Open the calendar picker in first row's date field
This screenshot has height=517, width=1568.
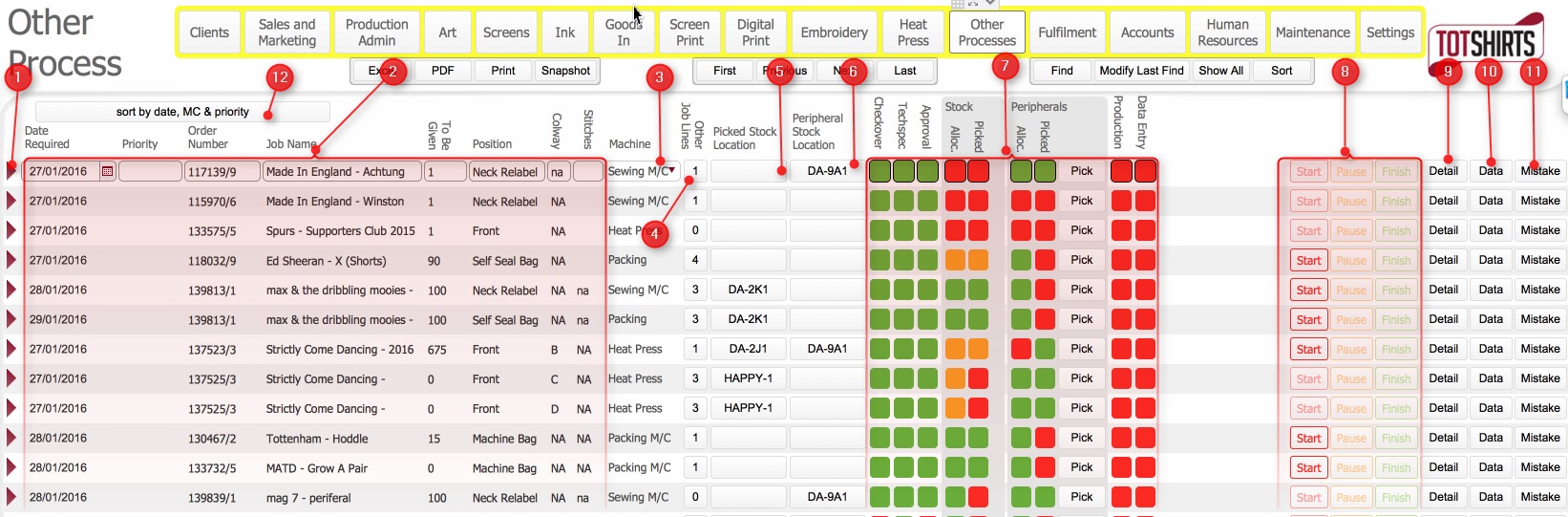pyautogui.click(x=107, y=172)
